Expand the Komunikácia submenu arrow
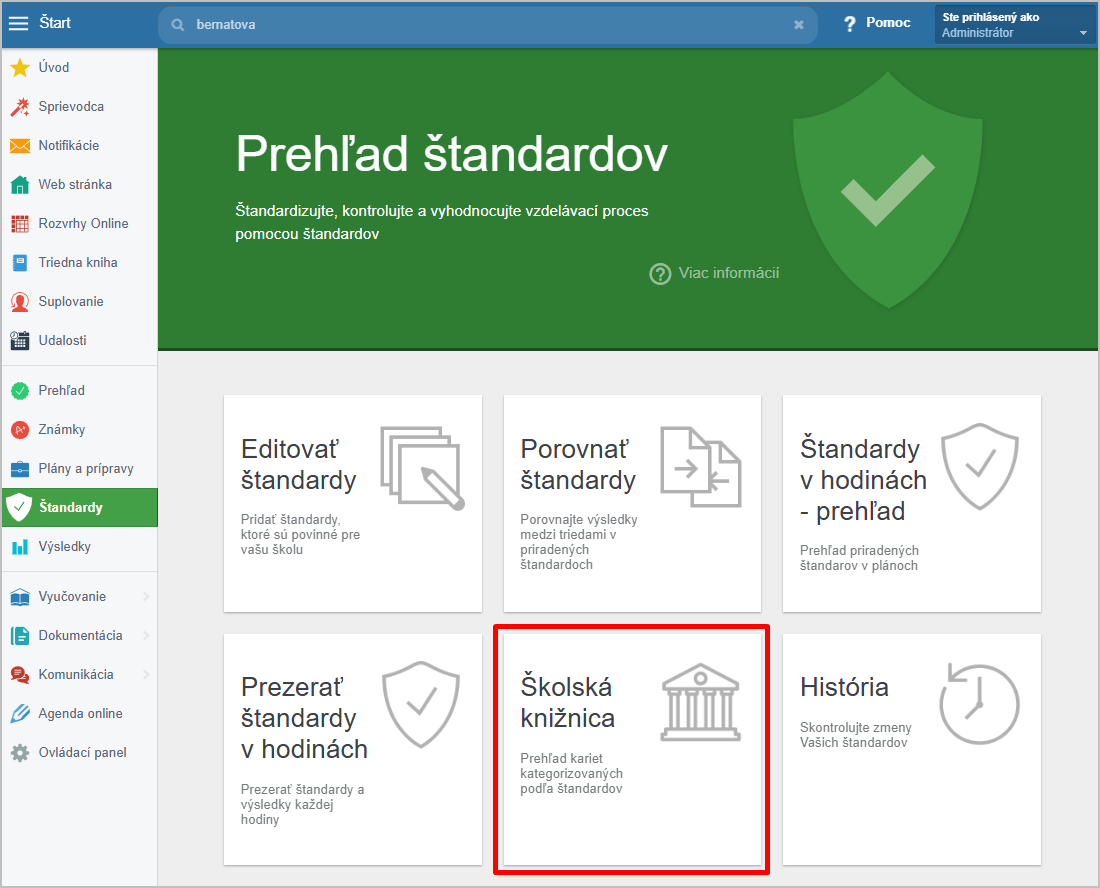The height and width of the screenshot is (888, 1100). pyautogui.click(x=146, y=675)
